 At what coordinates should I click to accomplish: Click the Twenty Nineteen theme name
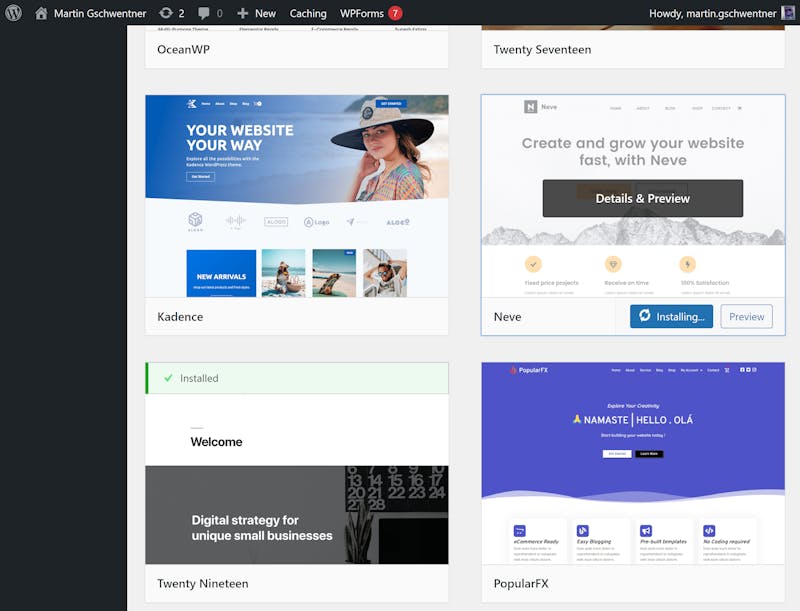pyautogui.click(x=203, y=583)
